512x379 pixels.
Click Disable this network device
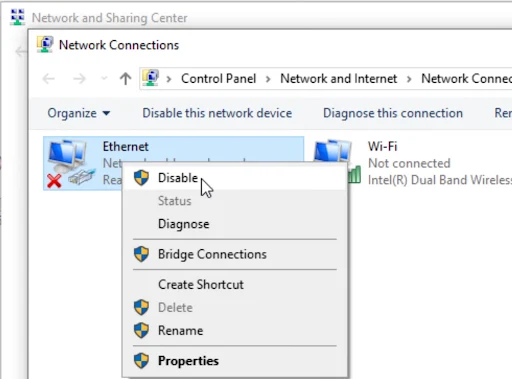(x=217, y=113)
